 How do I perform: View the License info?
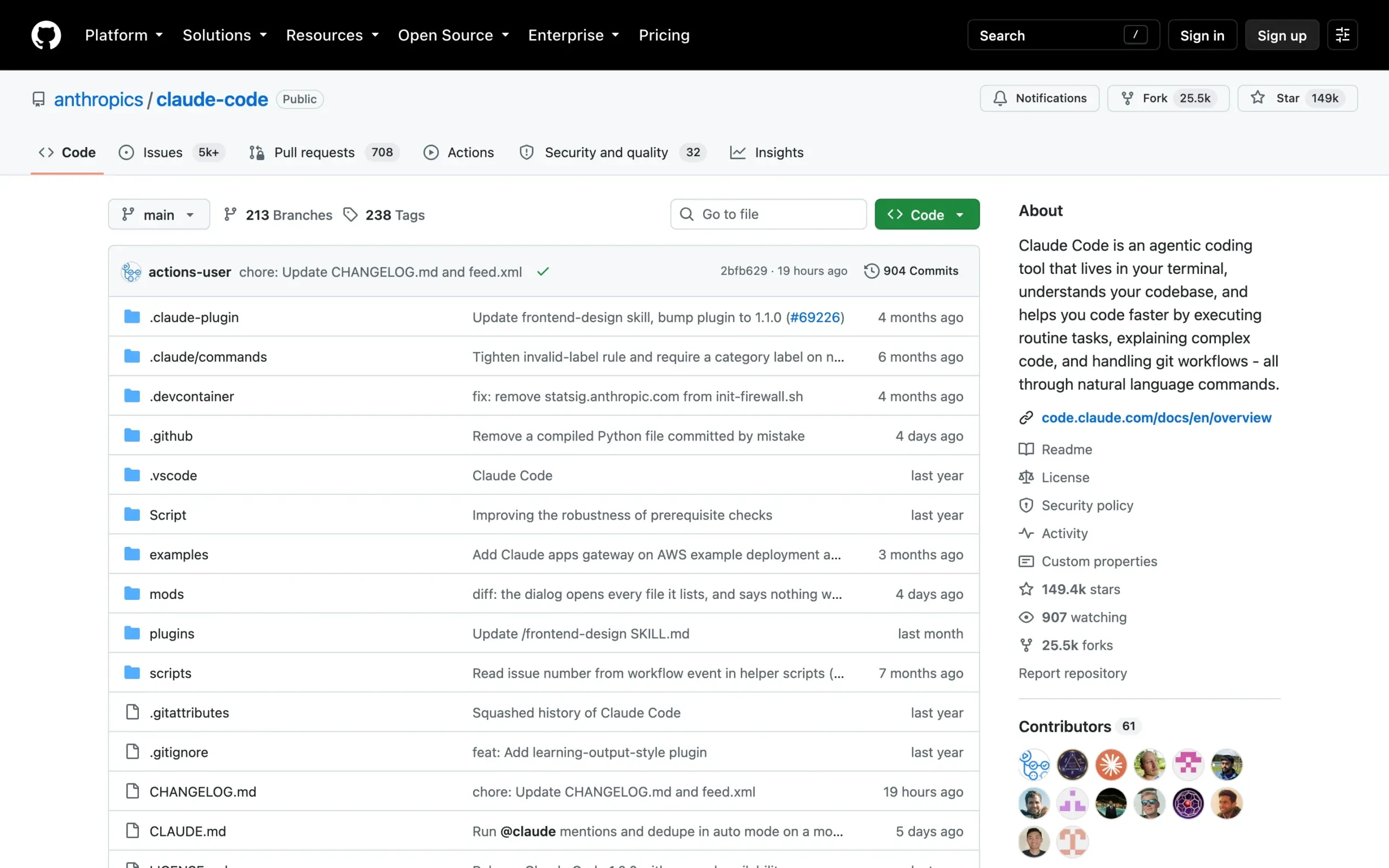[1054, 477]
